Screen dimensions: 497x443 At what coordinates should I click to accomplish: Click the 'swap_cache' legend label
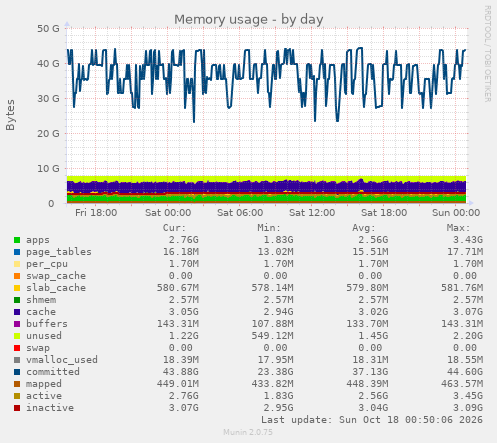[x=56, y=276]
